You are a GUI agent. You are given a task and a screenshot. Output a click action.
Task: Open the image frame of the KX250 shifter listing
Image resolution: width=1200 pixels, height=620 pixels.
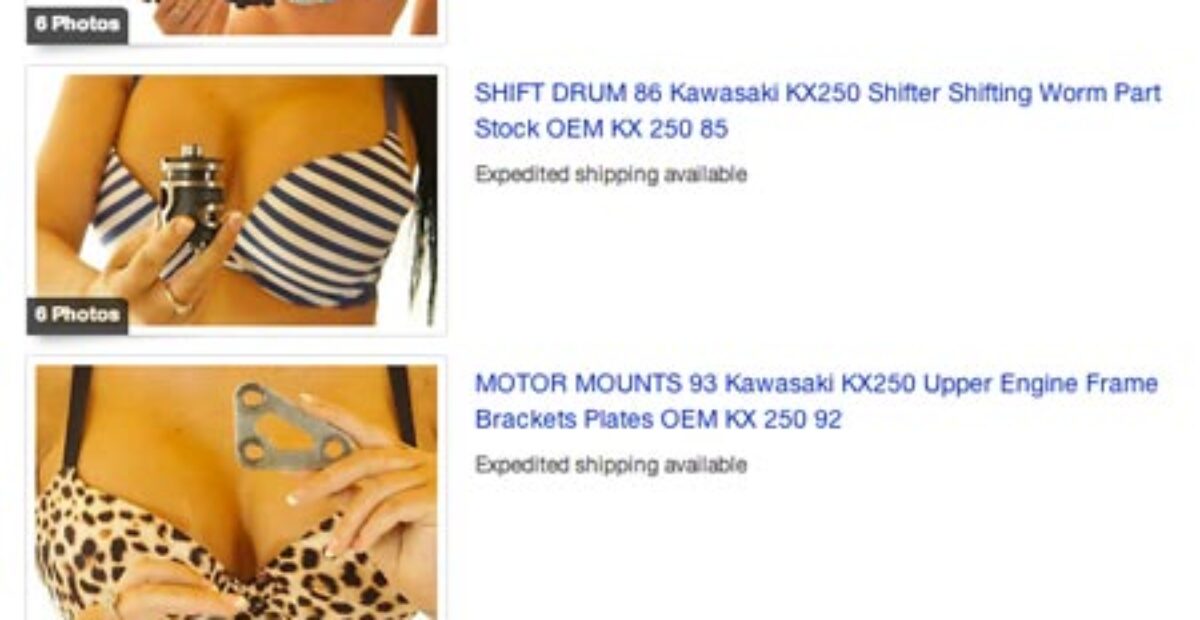[236, 200]
